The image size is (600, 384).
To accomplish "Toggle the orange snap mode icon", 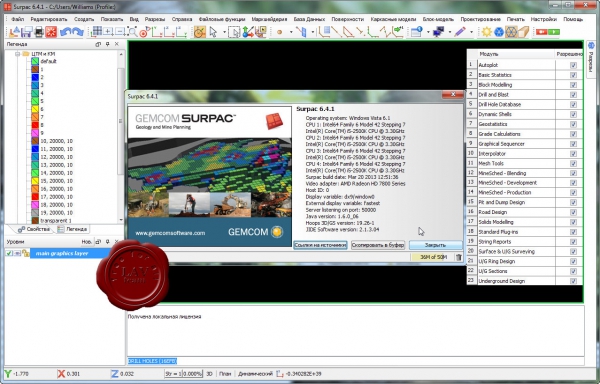I will [x=200, y=32].
